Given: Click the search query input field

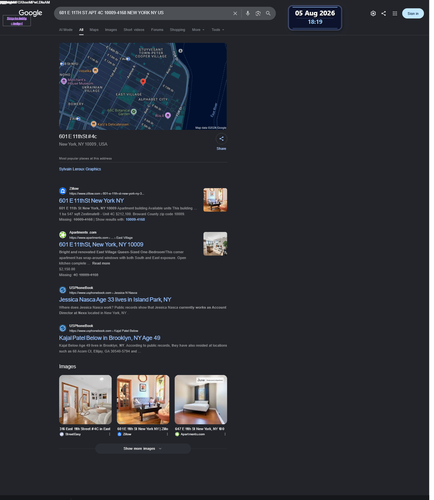Looking at the screenshot, I should tap(143, 13).
